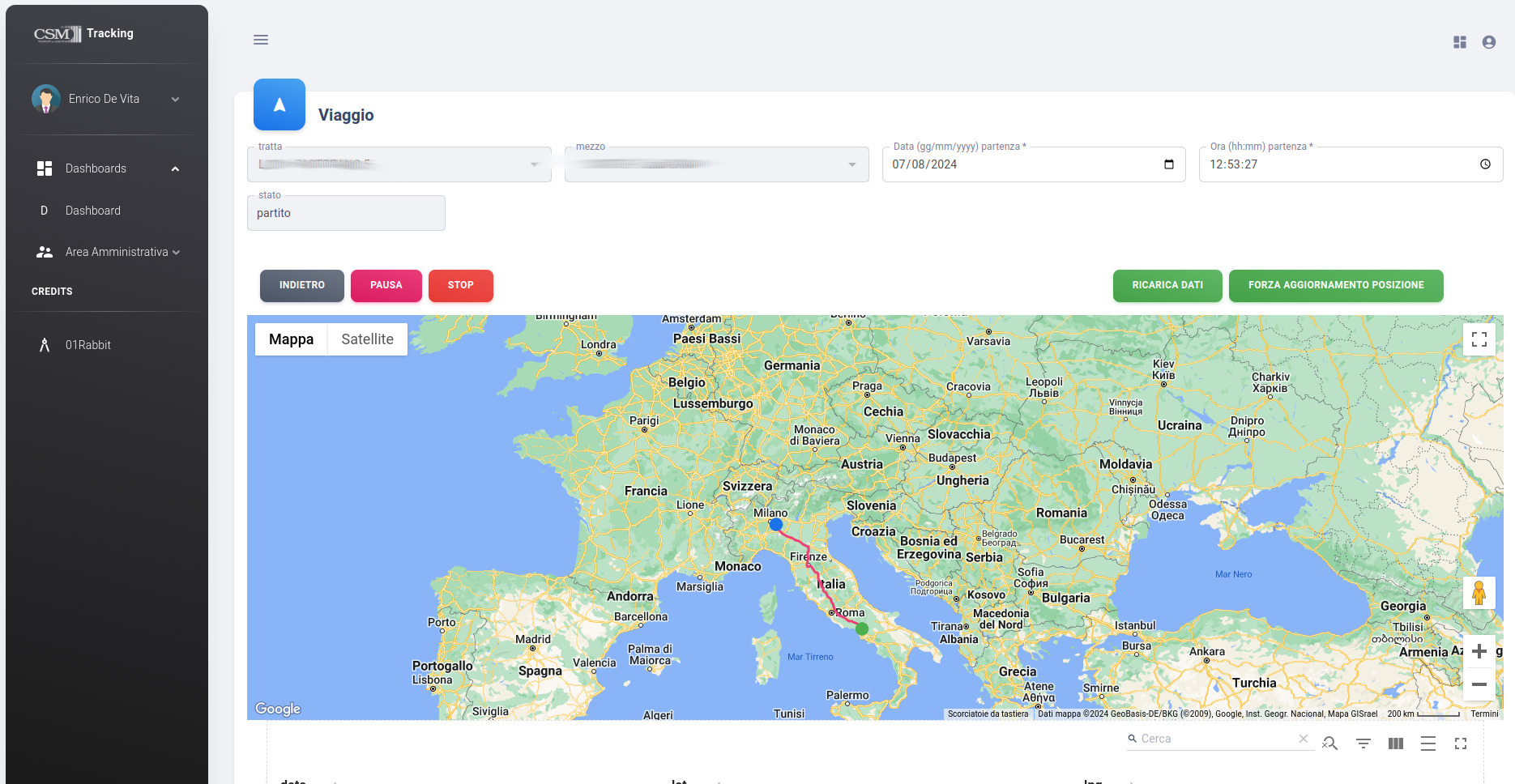Switch map to Satellite view
1515x784 pixels.
[x=368, y=339]
